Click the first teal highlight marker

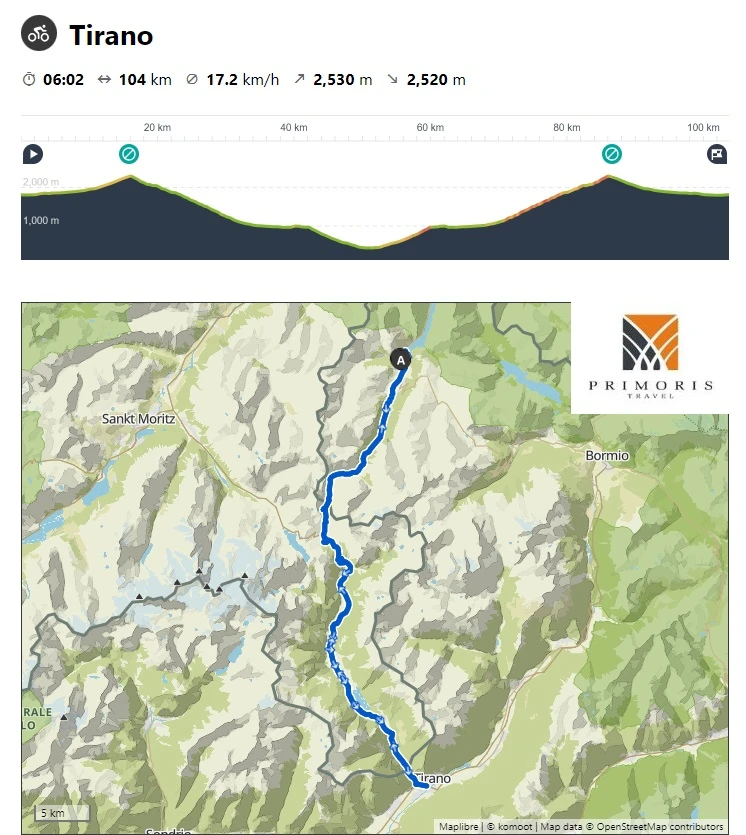tap(129, 154)
